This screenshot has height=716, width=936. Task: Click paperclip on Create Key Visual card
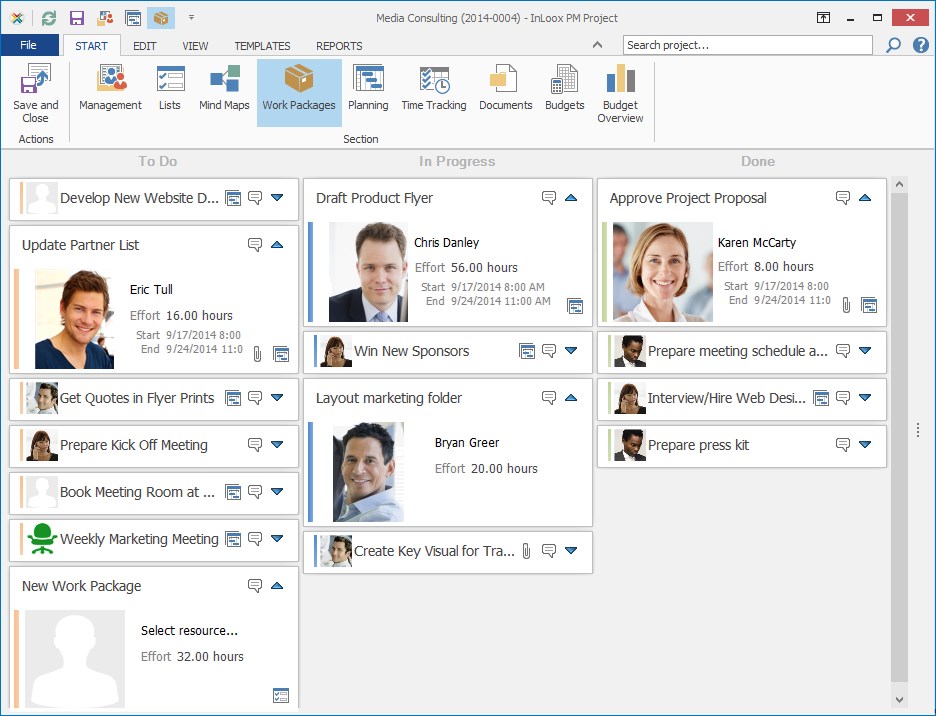526,551
